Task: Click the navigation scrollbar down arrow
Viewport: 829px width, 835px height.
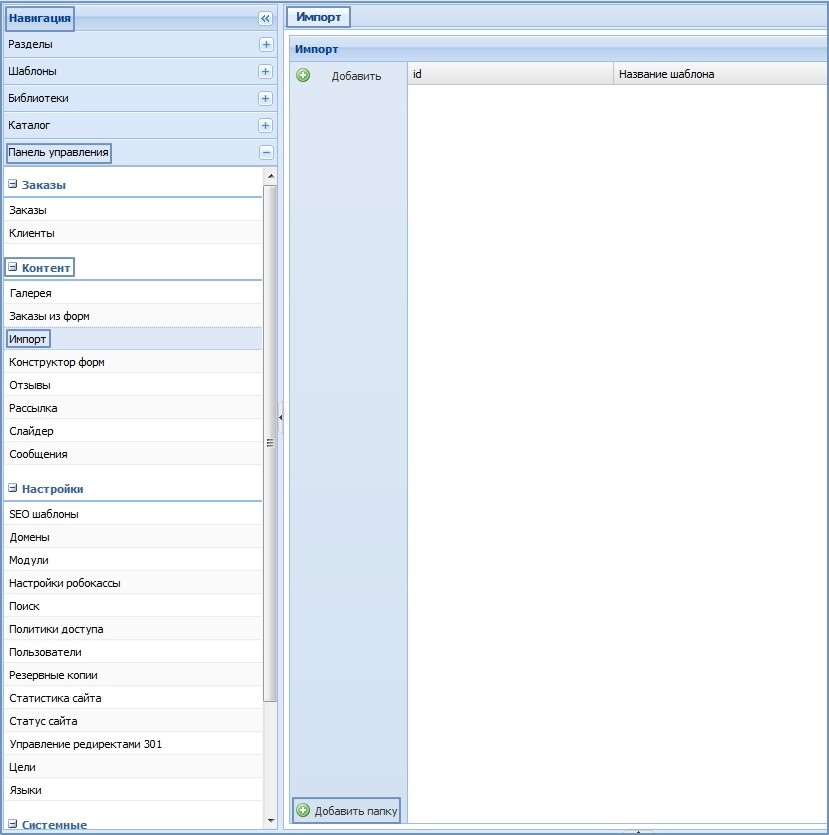Action: tap(270, 820)
